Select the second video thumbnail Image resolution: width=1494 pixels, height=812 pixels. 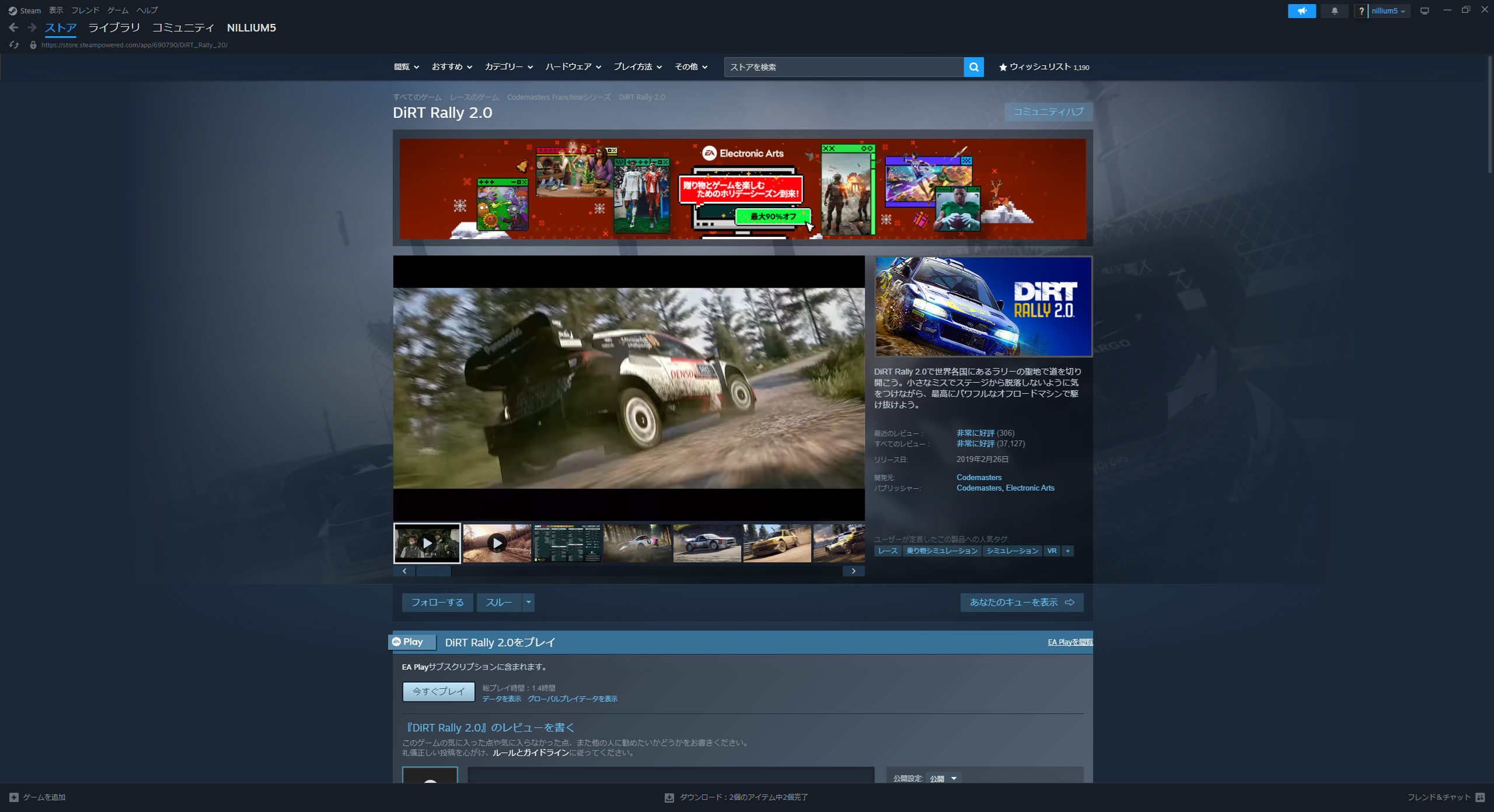click(x=497, y=543)
